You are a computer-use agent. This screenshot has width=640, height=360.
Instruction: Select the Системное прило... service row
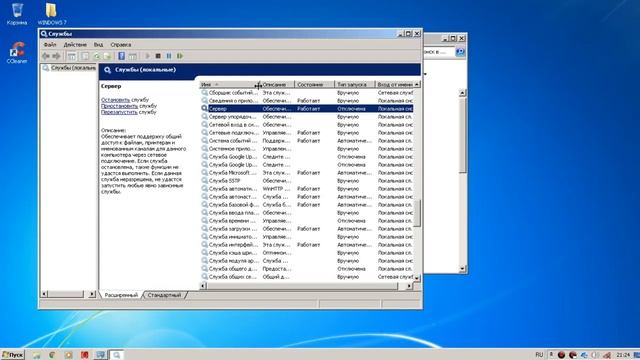307,149
